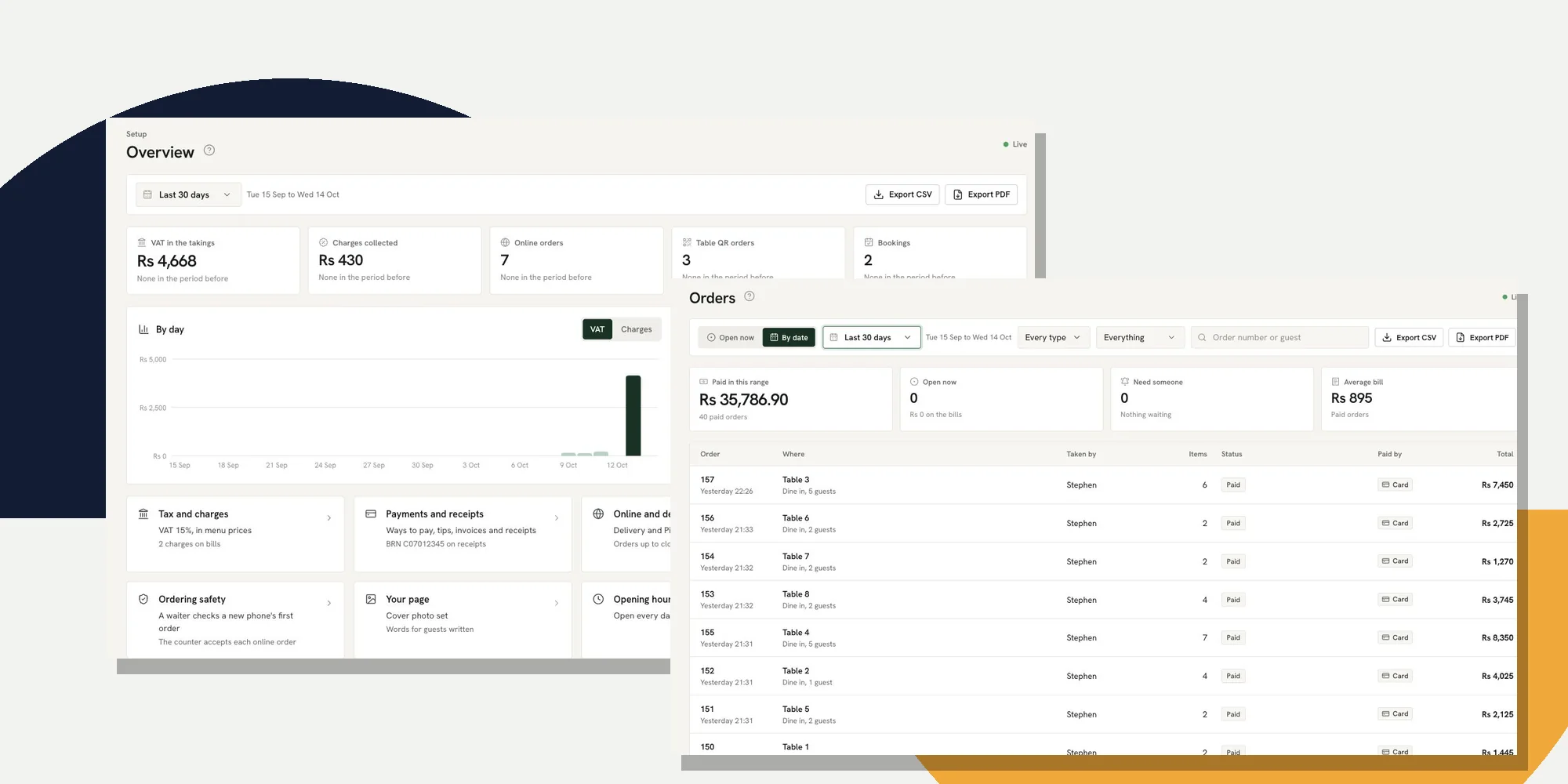The image size is (1568, 784).
Task: Click the VAT in the takings icon
Action: (142, 243)
